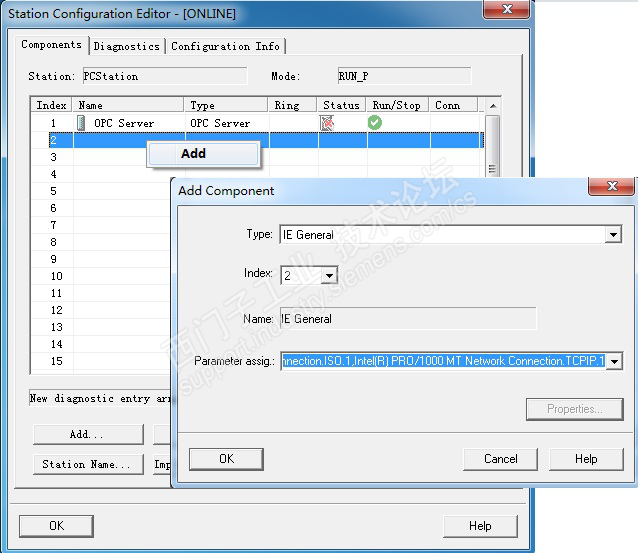
Task: Expand the Parameter assig. dropdown arrow
Action: pos(614,361)
